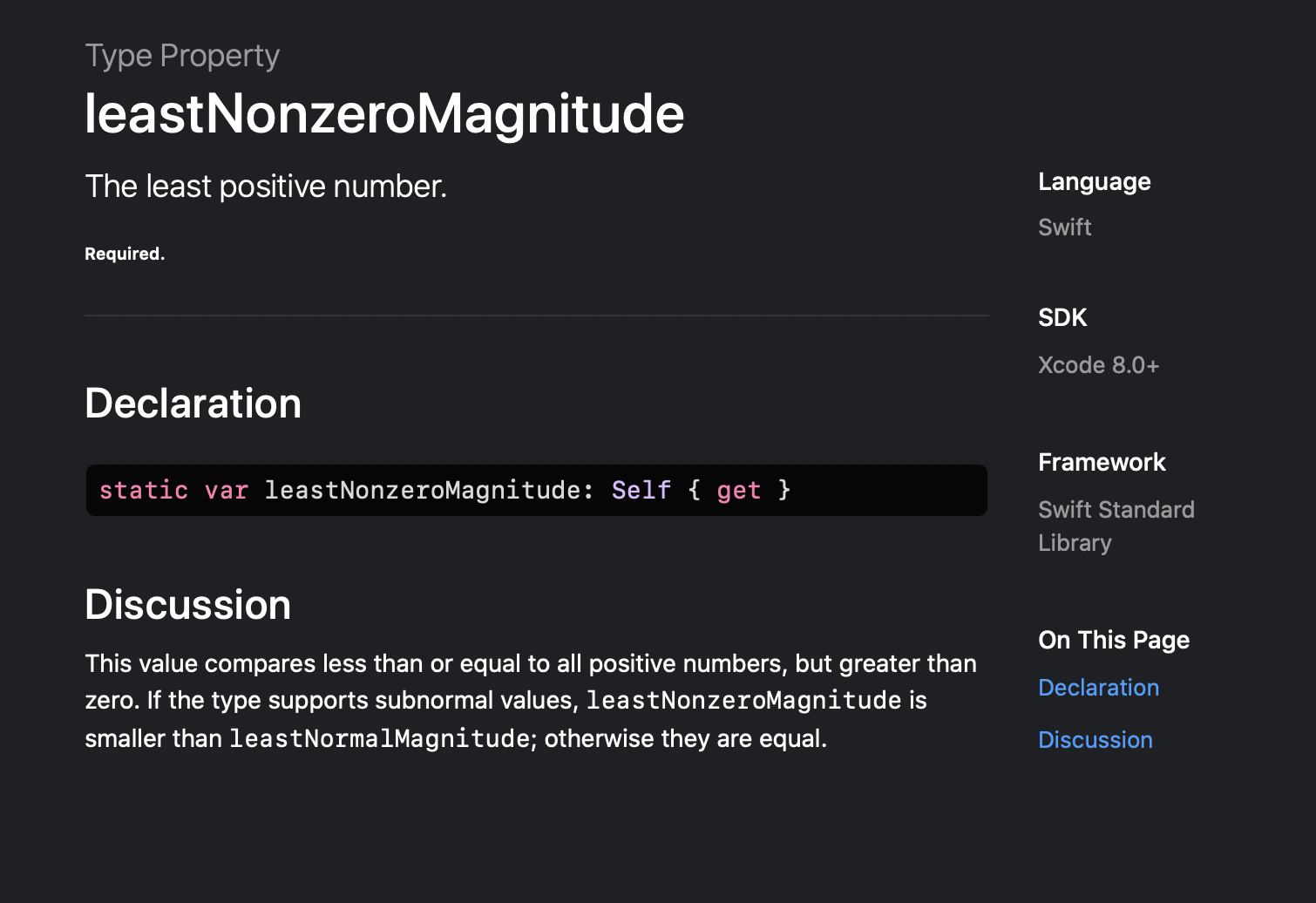Image resolution: width=1316 pixels, height=903 pixels.
Task: Click the Discussion section heading
Action: tap(188, 605)
